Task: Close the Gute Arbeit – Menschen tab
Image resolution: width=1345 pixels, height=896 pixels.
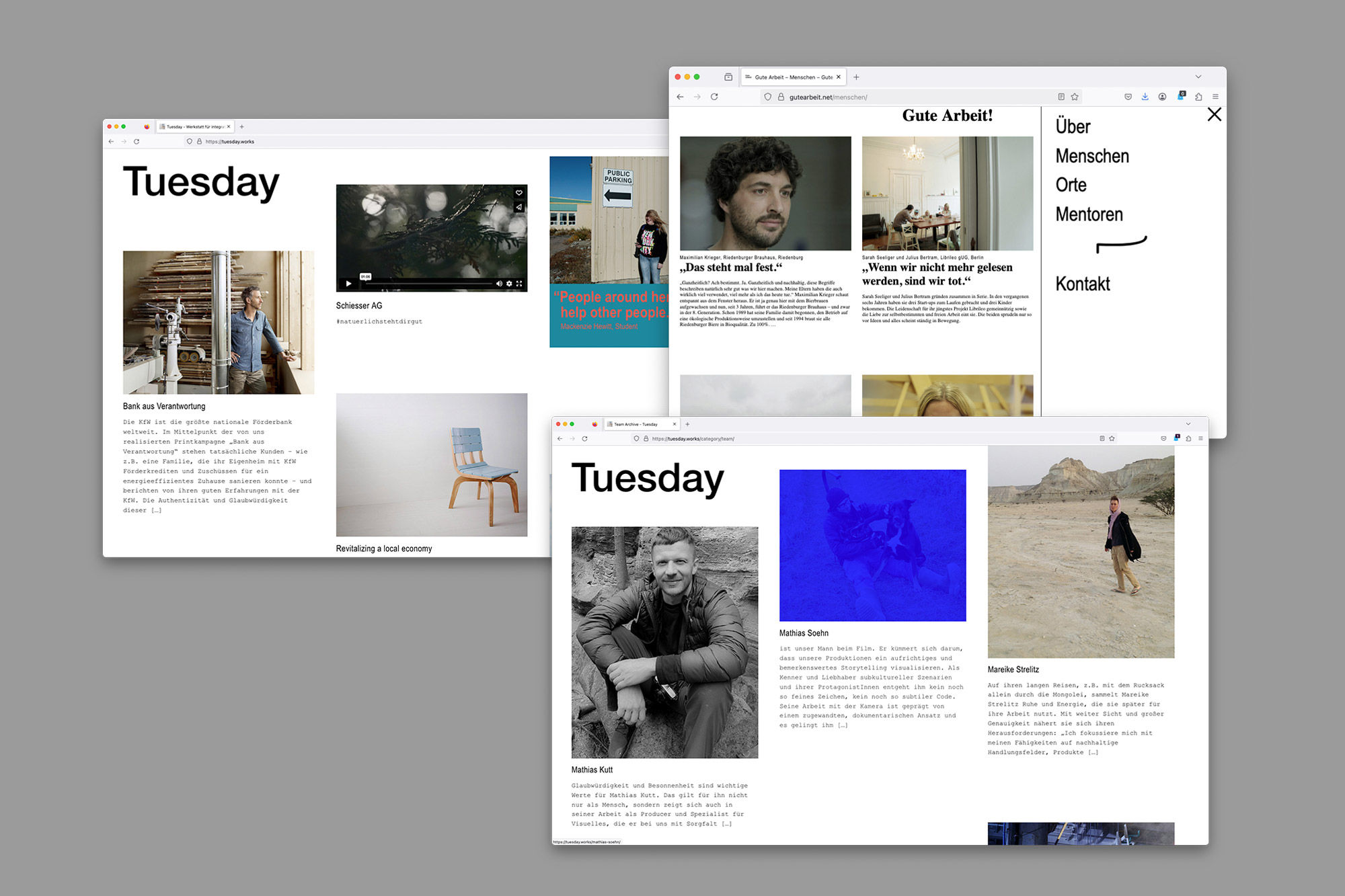Action: tap(839, 77)
